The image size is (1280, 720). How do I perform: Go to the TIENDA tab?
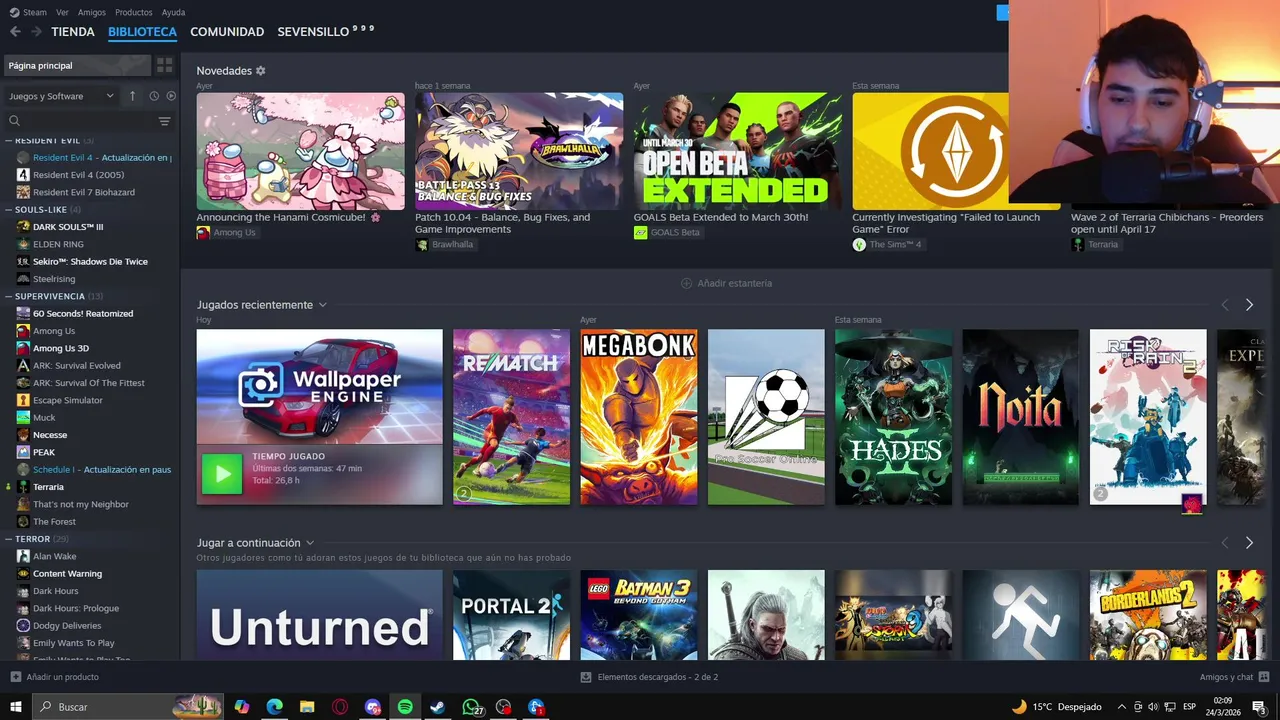click(x=73, y=32)
